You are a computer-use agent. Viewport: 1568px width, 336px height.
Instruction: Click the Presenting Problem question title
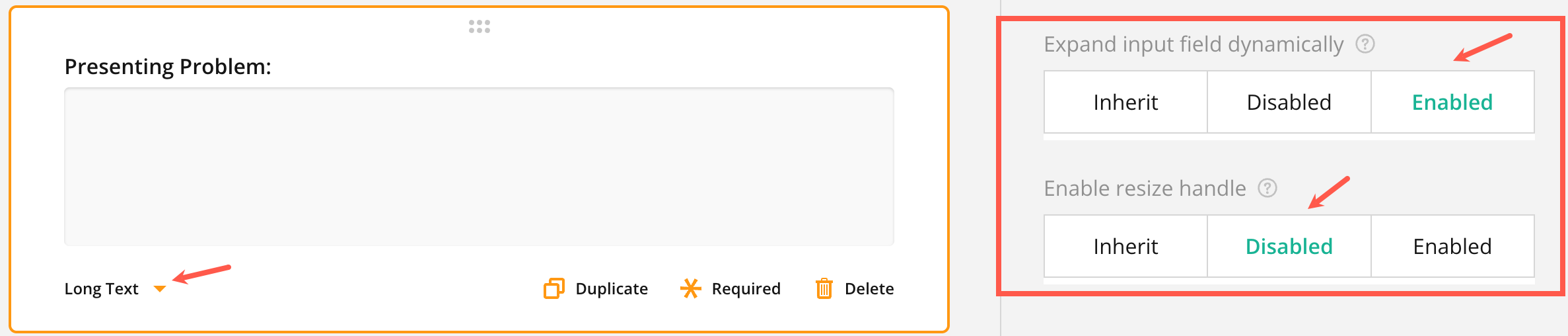[x=168, y=67]
